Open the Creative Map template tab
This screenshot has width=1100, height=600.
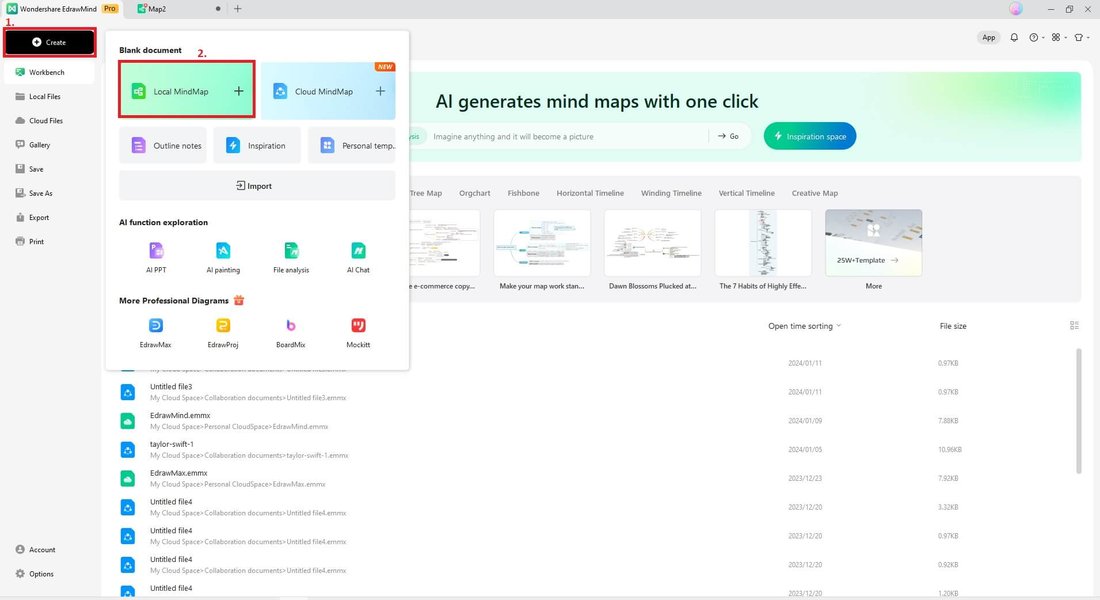click(814, 193)
